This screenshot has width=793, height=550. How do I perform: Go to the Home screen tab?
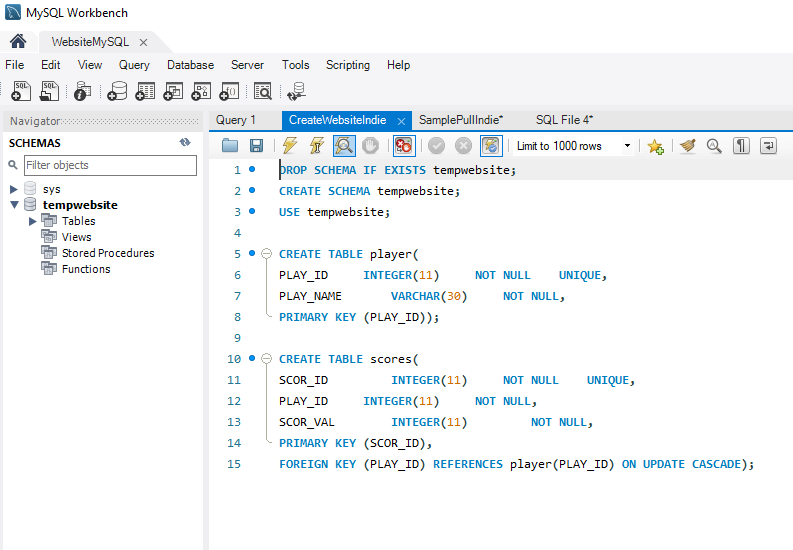point(18,41)
